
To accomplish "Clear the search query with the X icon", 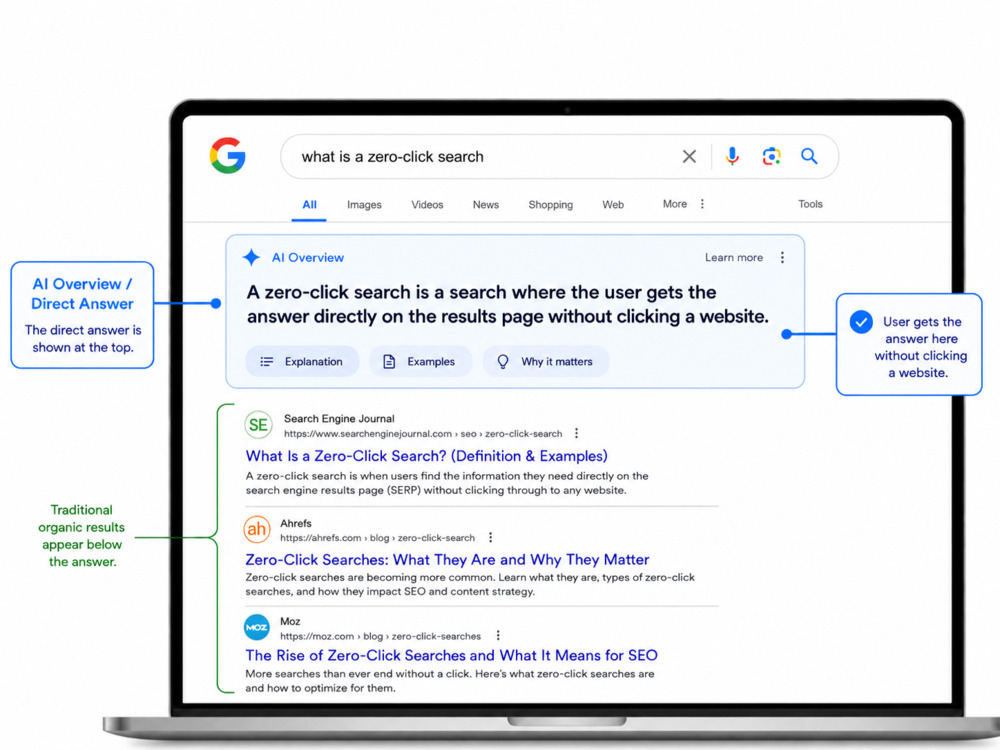I will coord(689,156).
